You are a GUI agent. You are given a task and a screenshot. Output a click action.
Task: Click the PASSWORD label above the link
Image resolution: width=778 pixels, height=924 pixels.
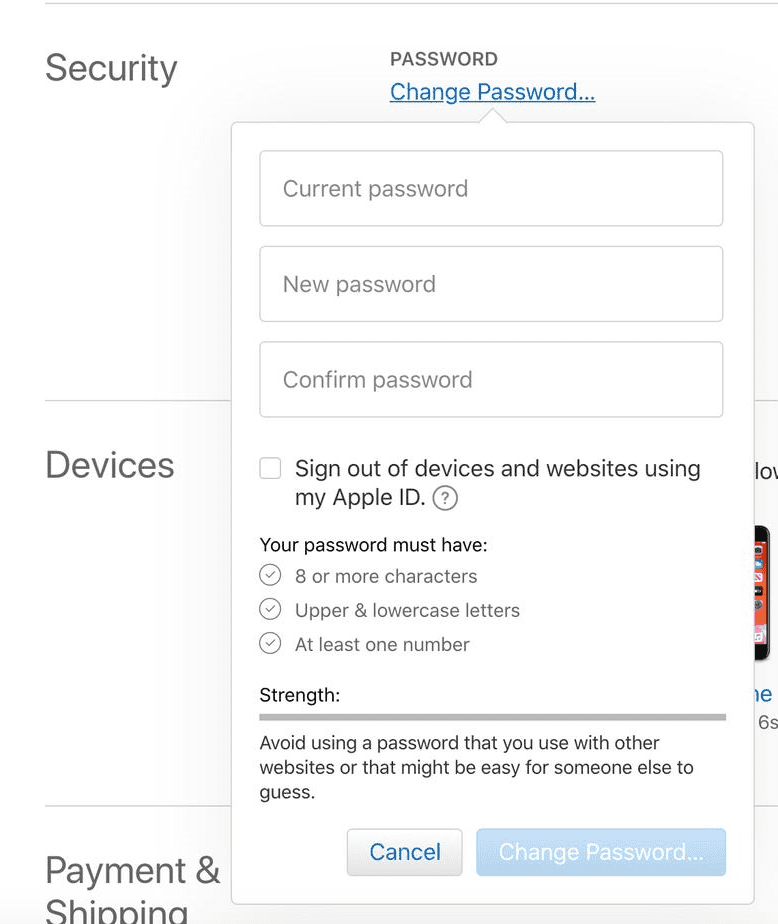[444, 59]
